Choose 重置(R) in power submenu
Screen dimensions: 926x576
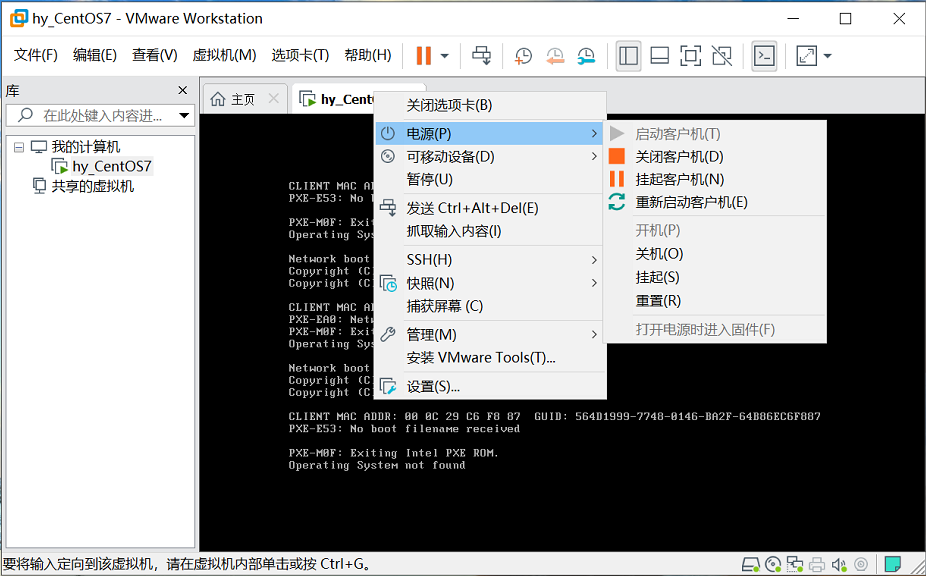(715, 301)
